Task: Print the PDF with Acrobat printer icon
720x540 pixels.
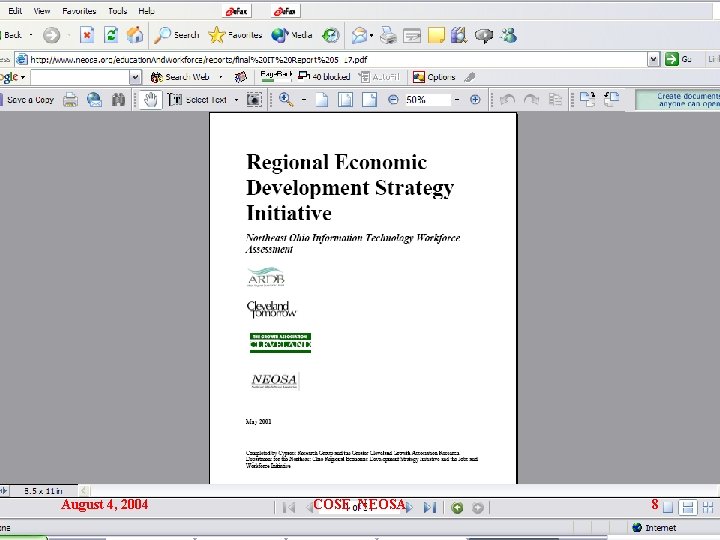Action: point(70,100)
